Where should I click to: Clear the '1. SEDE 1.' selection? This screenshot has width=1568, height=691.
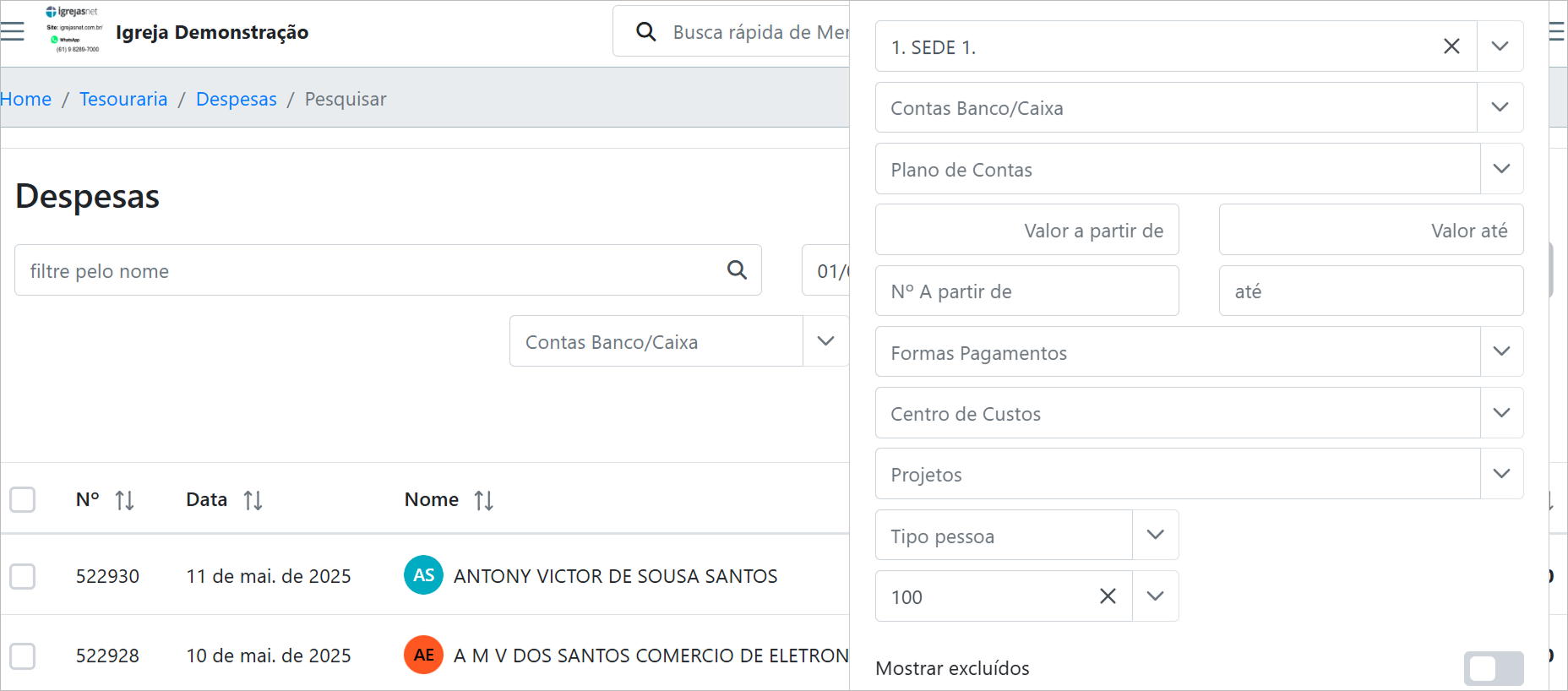[1451, 46]
